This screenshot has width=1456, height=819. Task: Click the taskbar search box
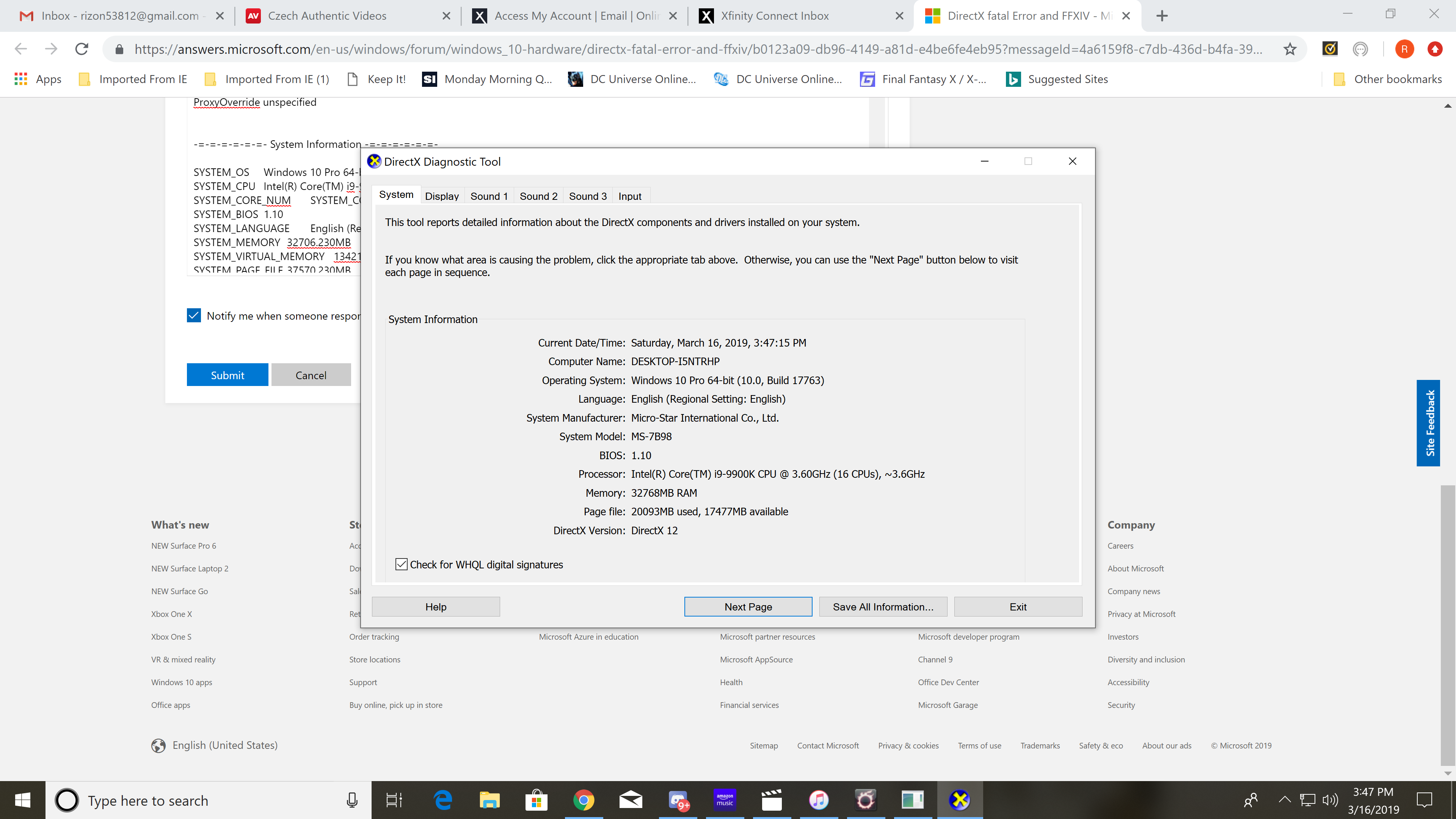208,800
